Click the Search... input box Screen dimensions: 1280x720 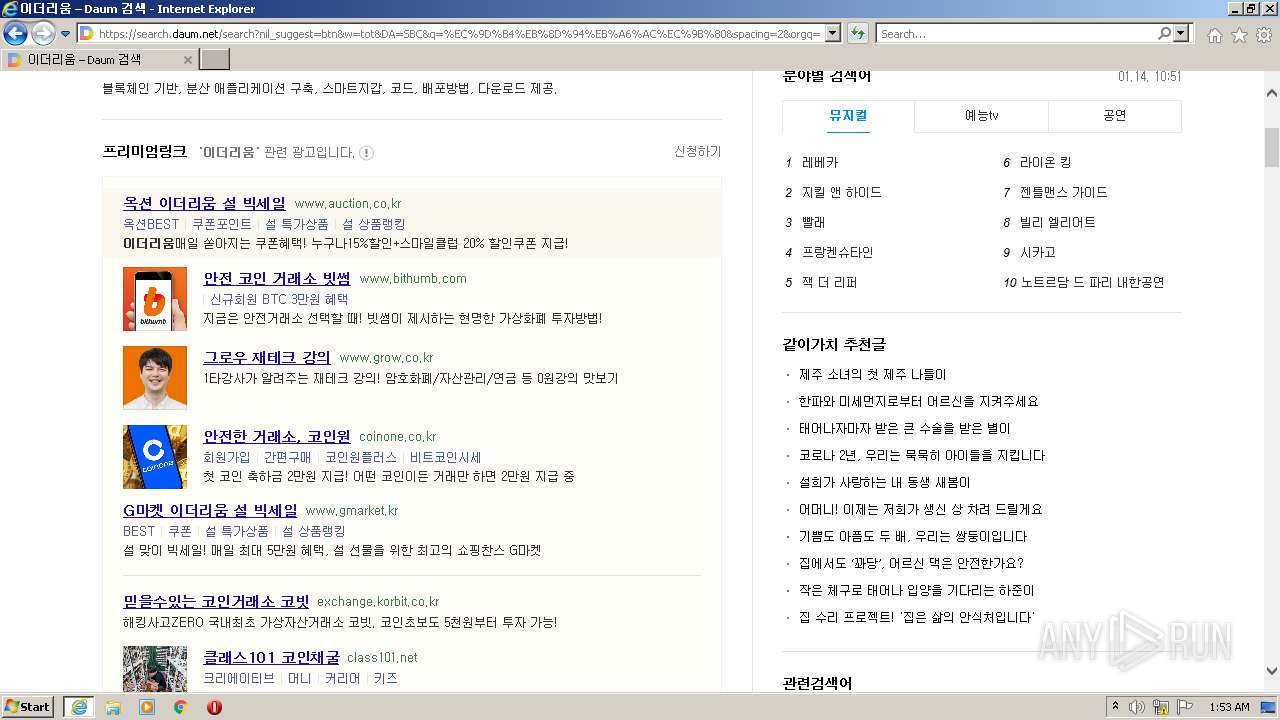[x=1016, y=34]
